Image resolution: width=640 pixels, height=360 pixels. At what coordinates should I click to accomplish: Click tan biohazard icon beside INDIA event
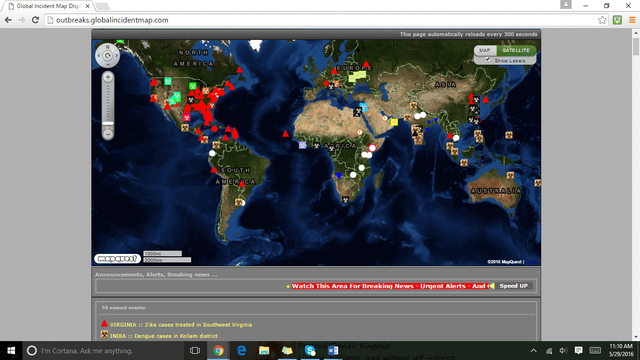click(x=104, y=334)
